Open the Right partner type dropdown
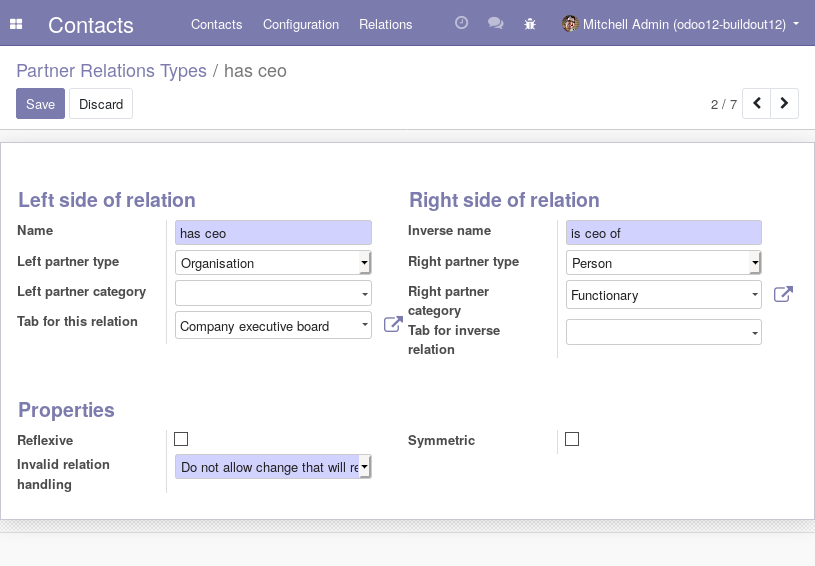Viewport: 815px width, 566px height. pos(664,263)
